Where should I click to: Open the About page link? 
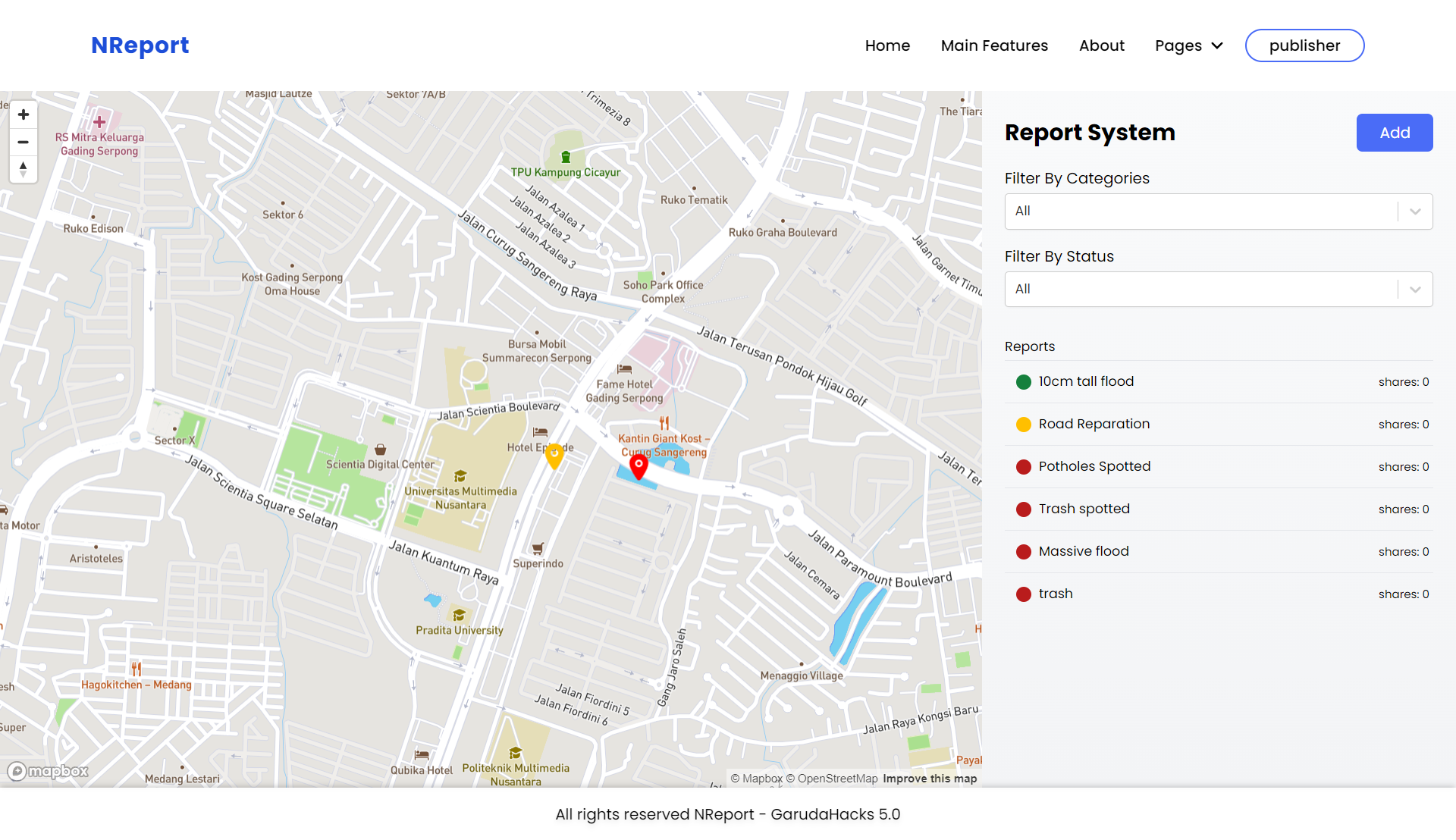1101,45
